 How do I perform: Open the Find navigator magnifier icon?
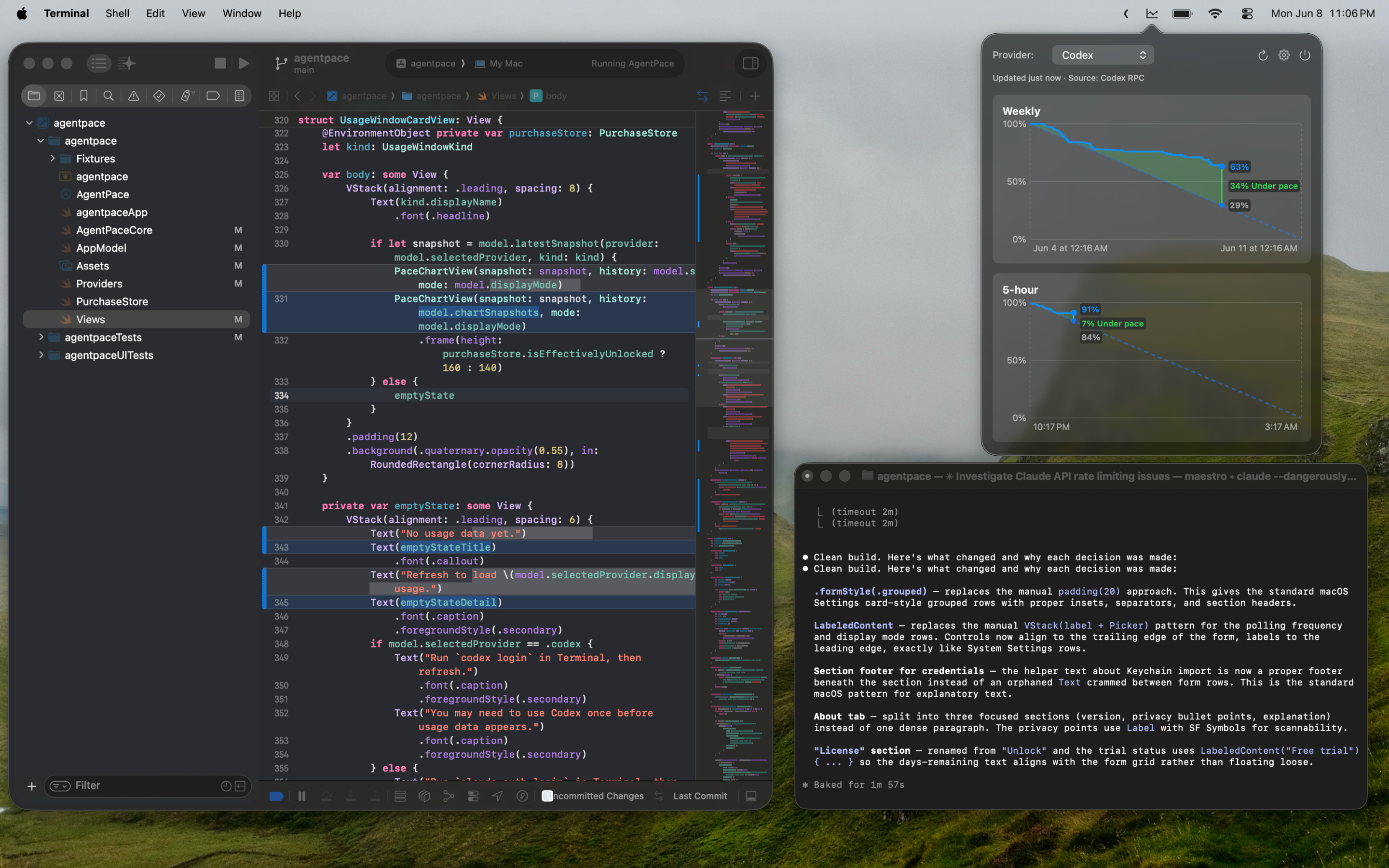109,96
